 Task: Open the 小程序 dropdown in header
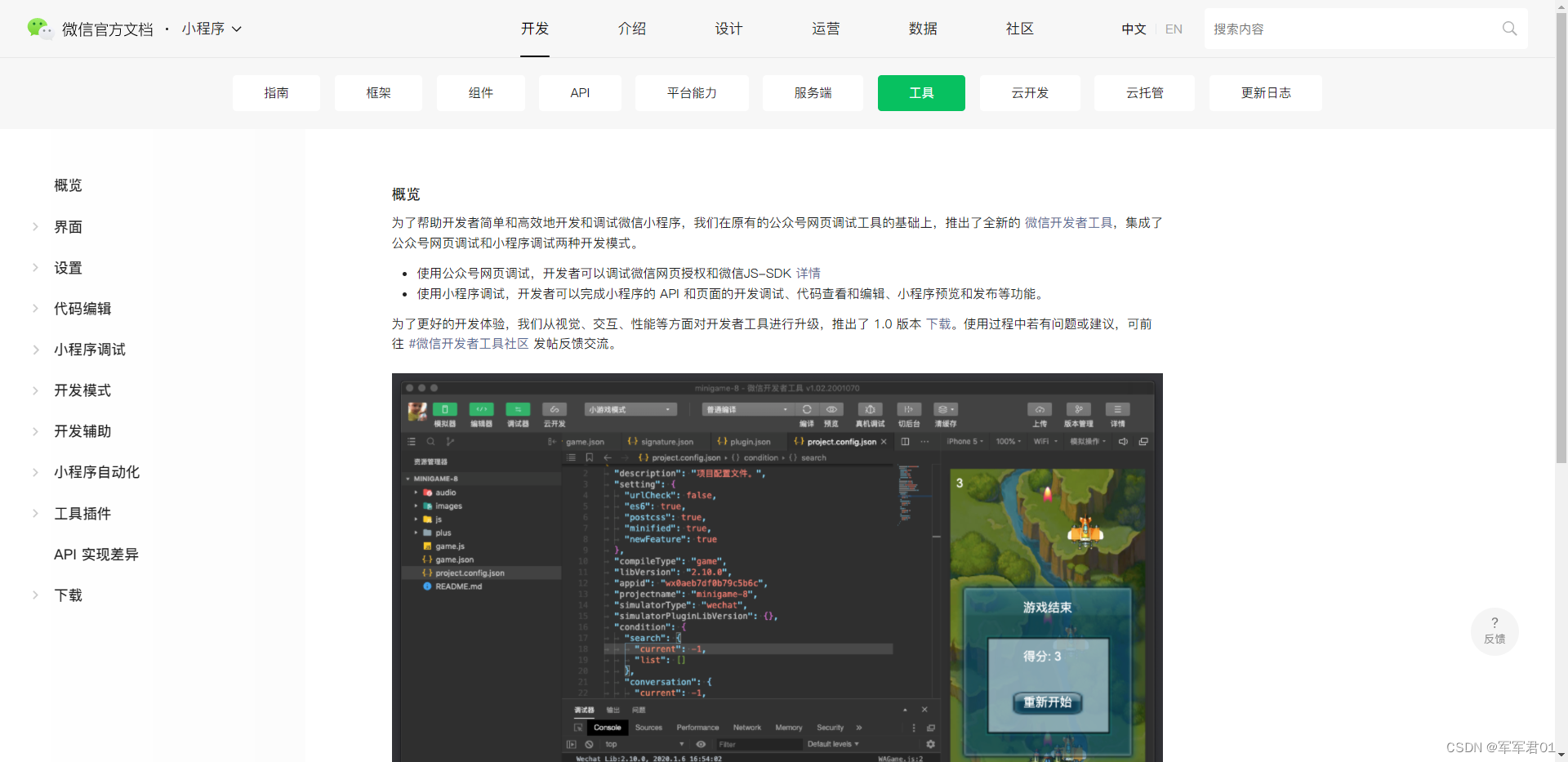click(x=212, y=29)
